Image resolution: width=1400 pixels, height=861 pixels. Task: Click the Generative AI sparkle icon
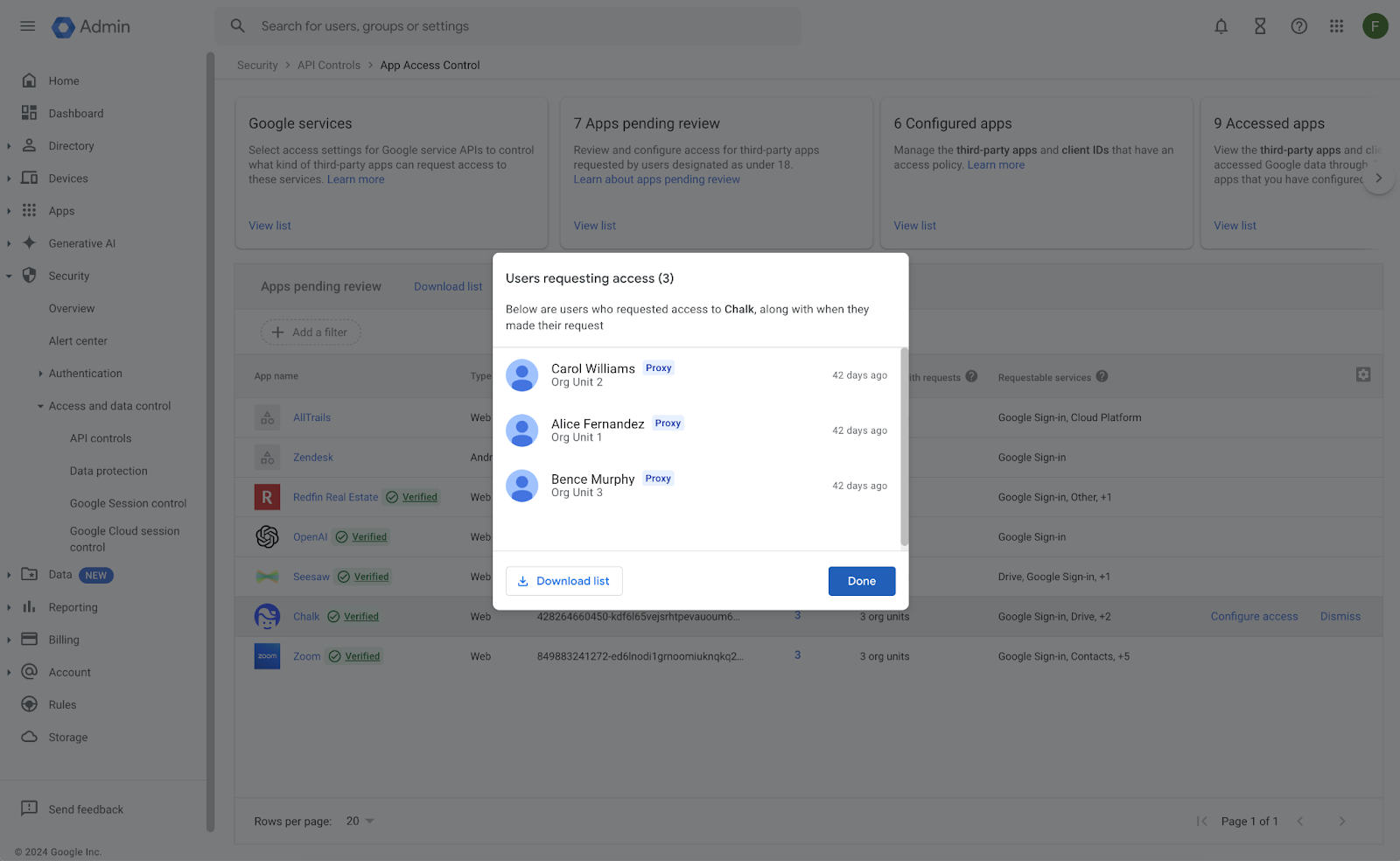30,242
